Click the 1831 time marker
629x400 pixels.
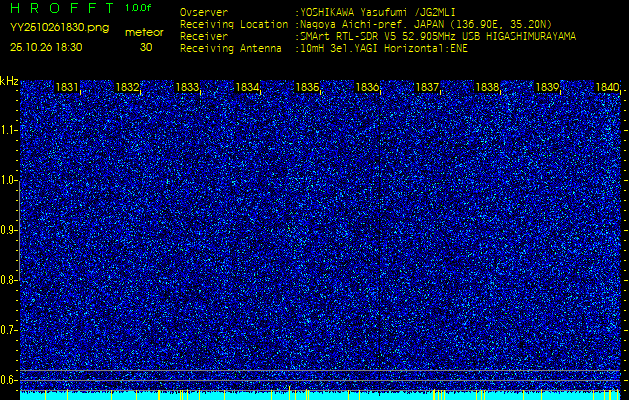67,88
